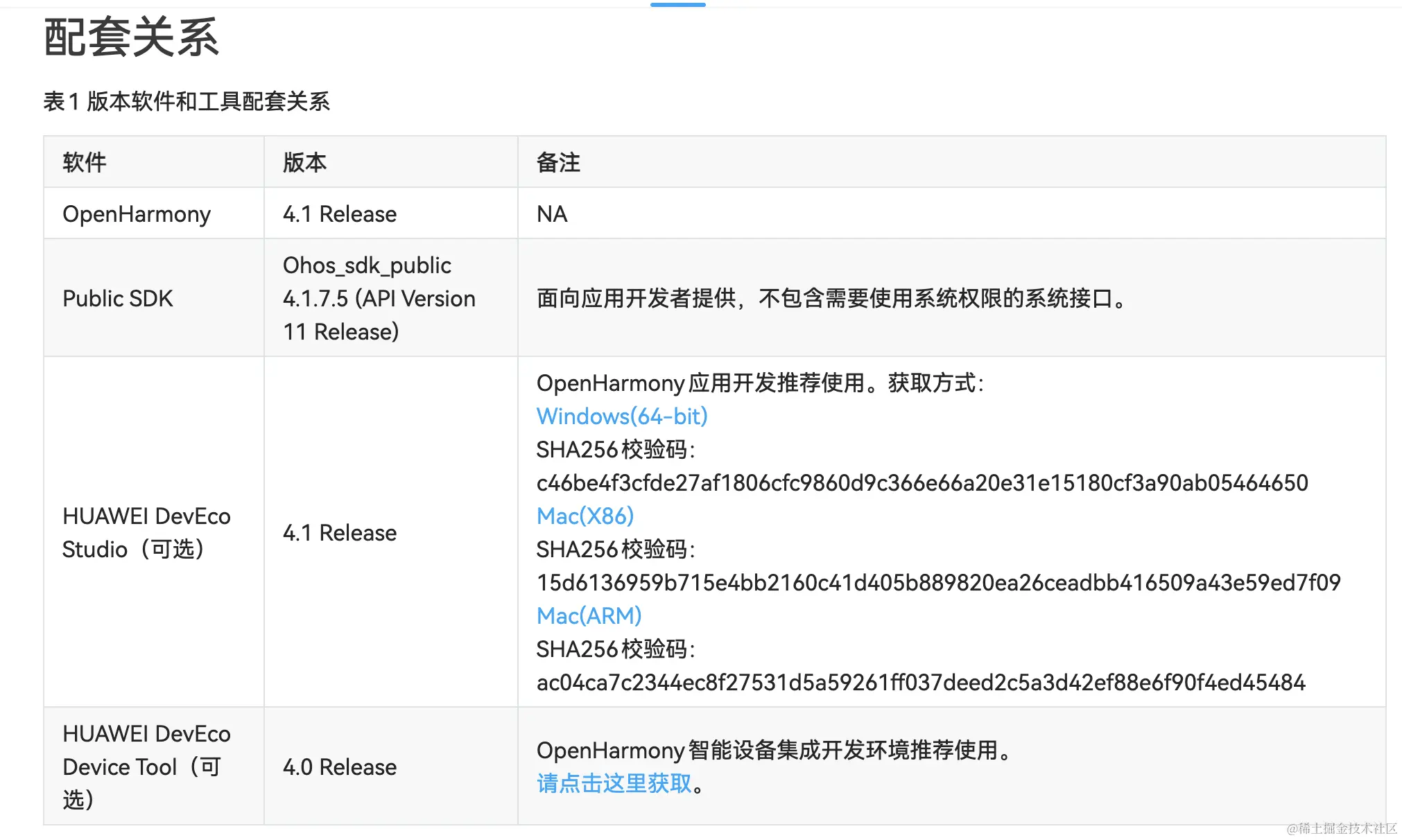Click the 4.0 Release version cell
Viewport: 1402px width, 840px height.
coord(339,767)
